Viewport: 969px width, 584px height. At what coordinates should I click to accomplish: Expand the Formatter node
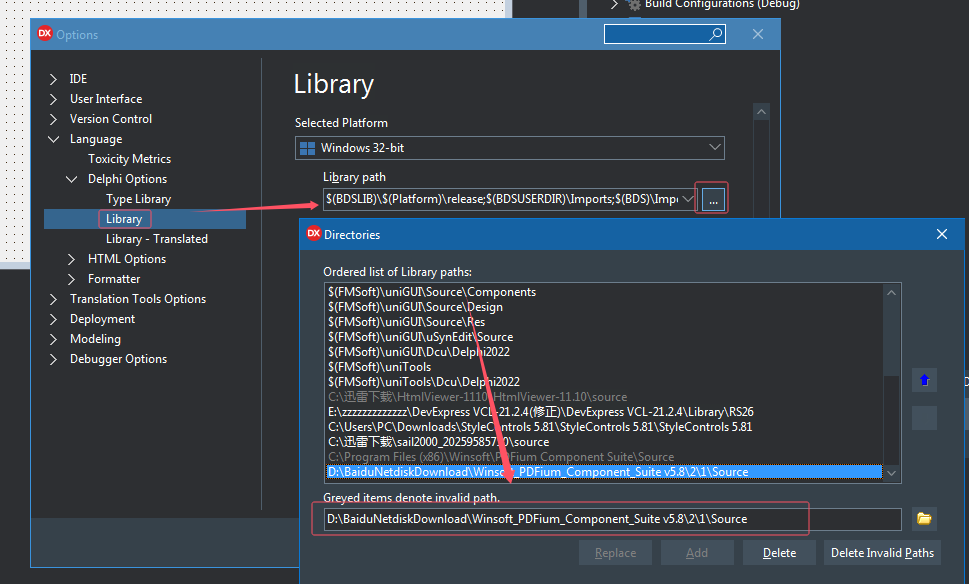coord(71,279)
